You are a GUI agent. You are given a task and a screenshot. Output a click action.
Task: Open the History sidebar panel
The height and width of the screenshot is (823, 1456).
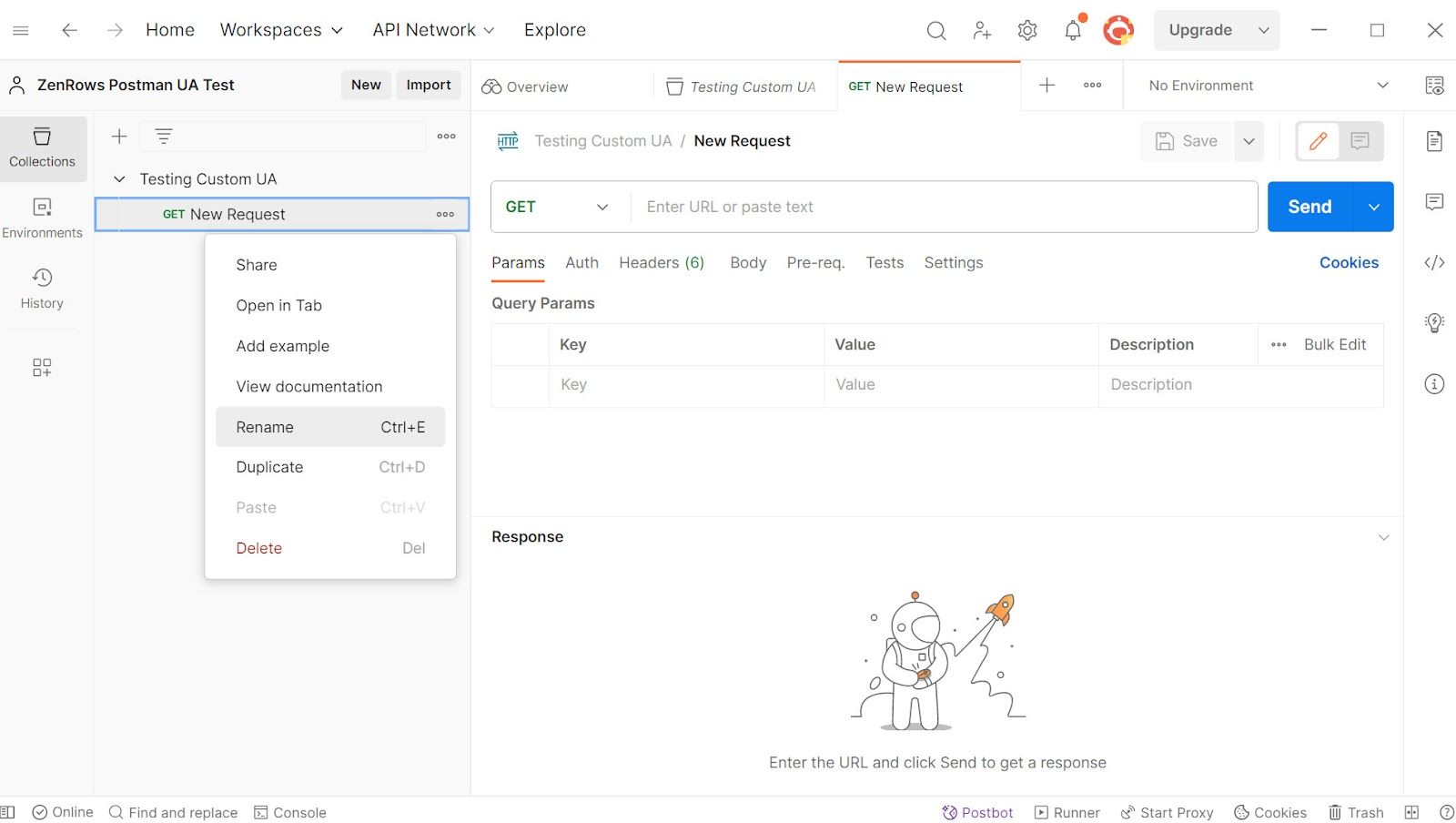pyautogui.click(x=43, y=290)
